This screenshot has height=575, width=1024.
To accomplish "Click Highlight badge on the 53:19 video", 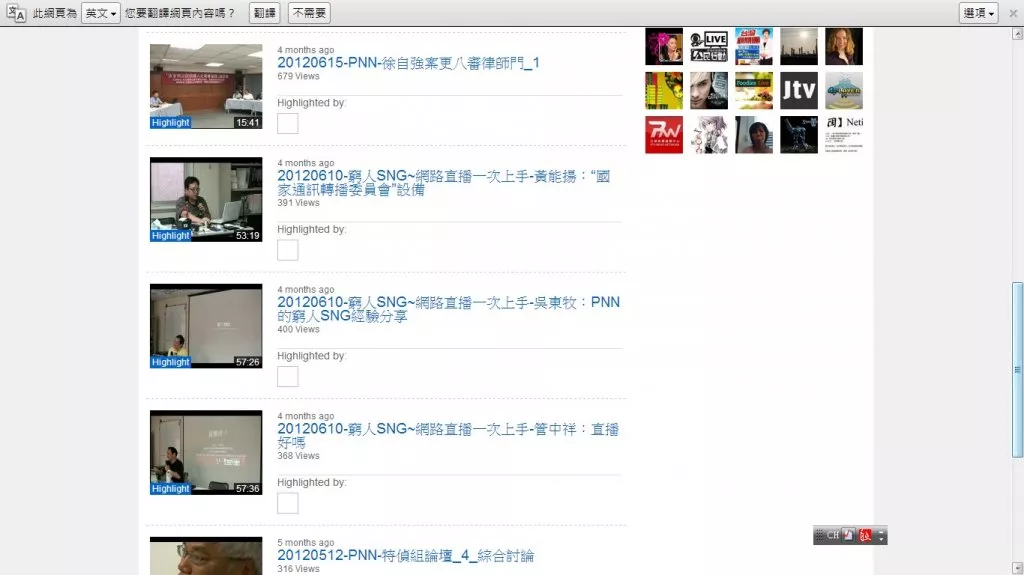I will (170, 235).
